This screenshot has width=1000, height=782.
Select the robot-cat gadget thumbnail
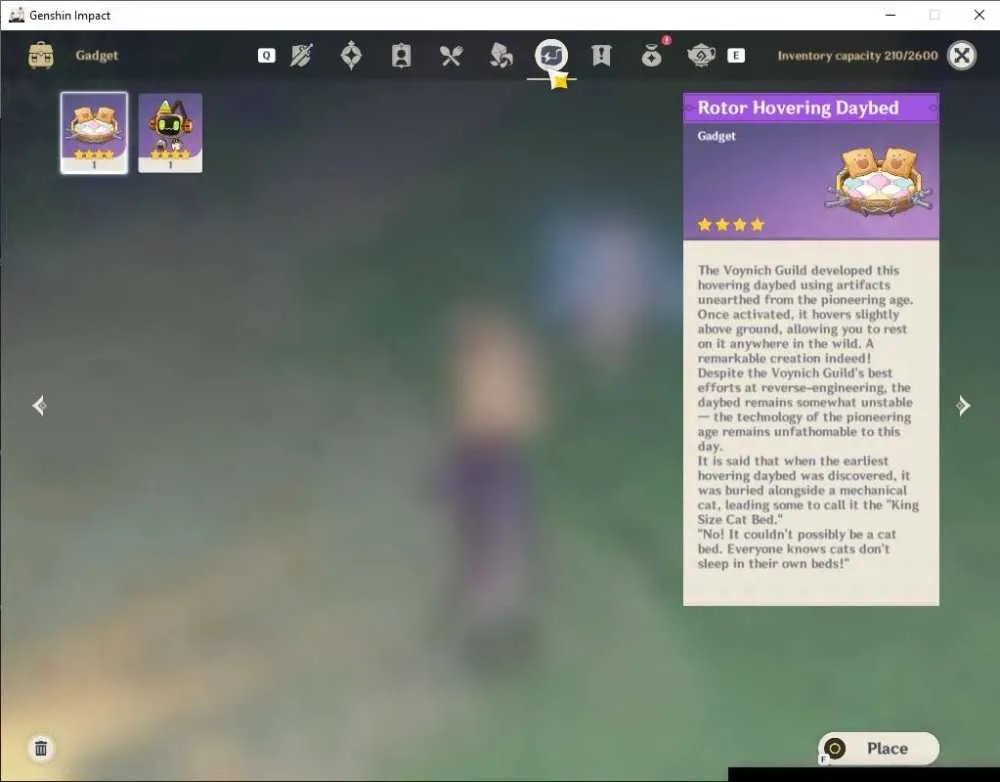[x=170, y=133]
